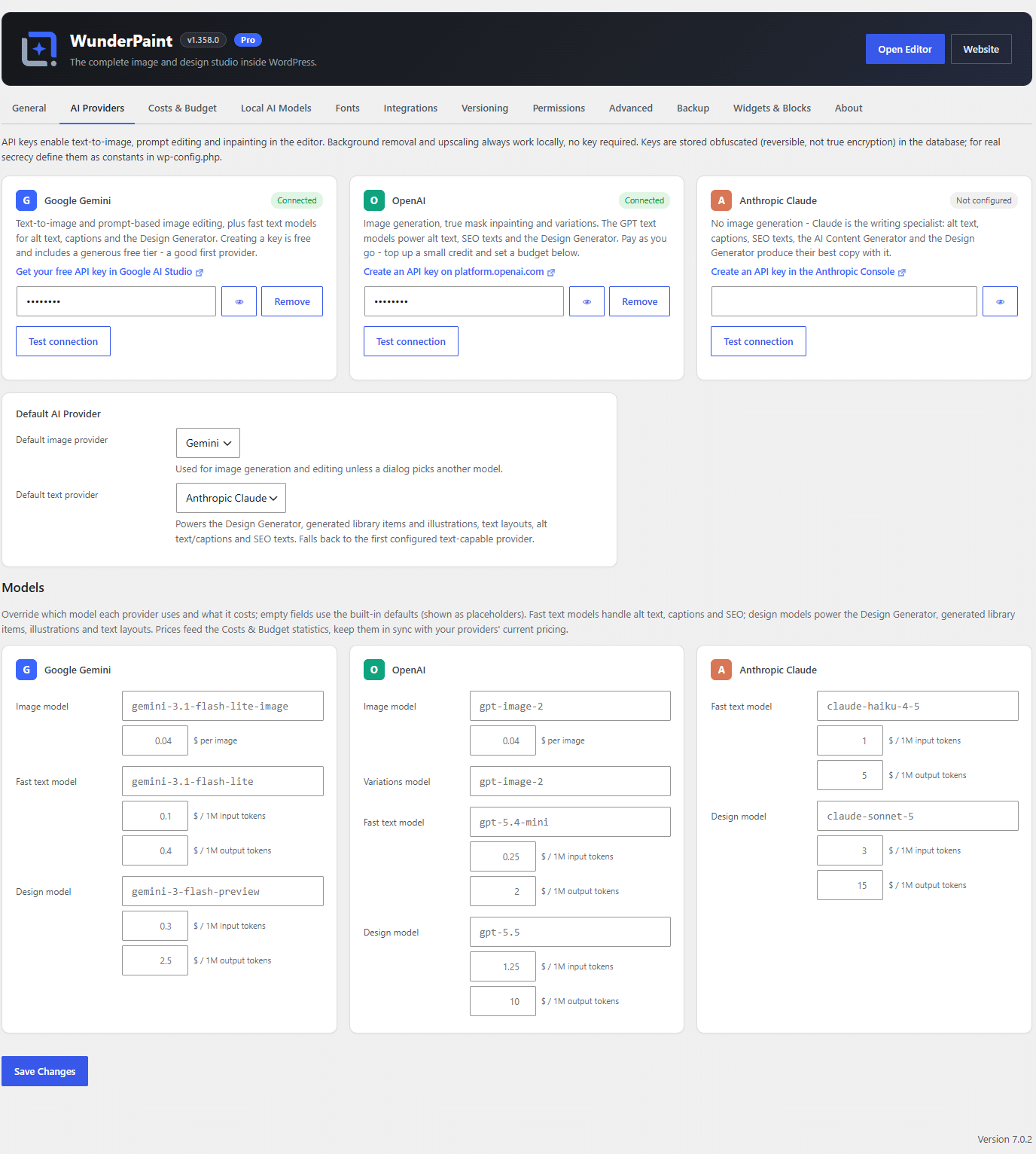This screenshot has height=1154, width=1036.
Task: Click the v1.358.0 version badge
Action: [x=203, y=40]
